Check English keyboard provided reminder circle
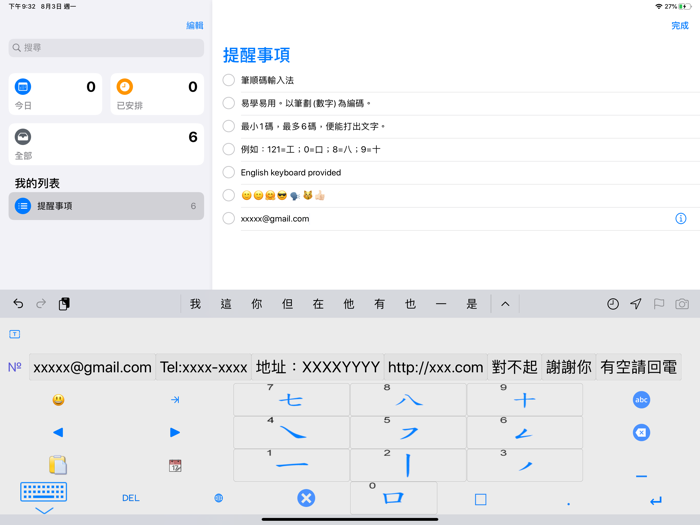Image resolution: width=700 pixels, height=525 pixels. point(229,172)
